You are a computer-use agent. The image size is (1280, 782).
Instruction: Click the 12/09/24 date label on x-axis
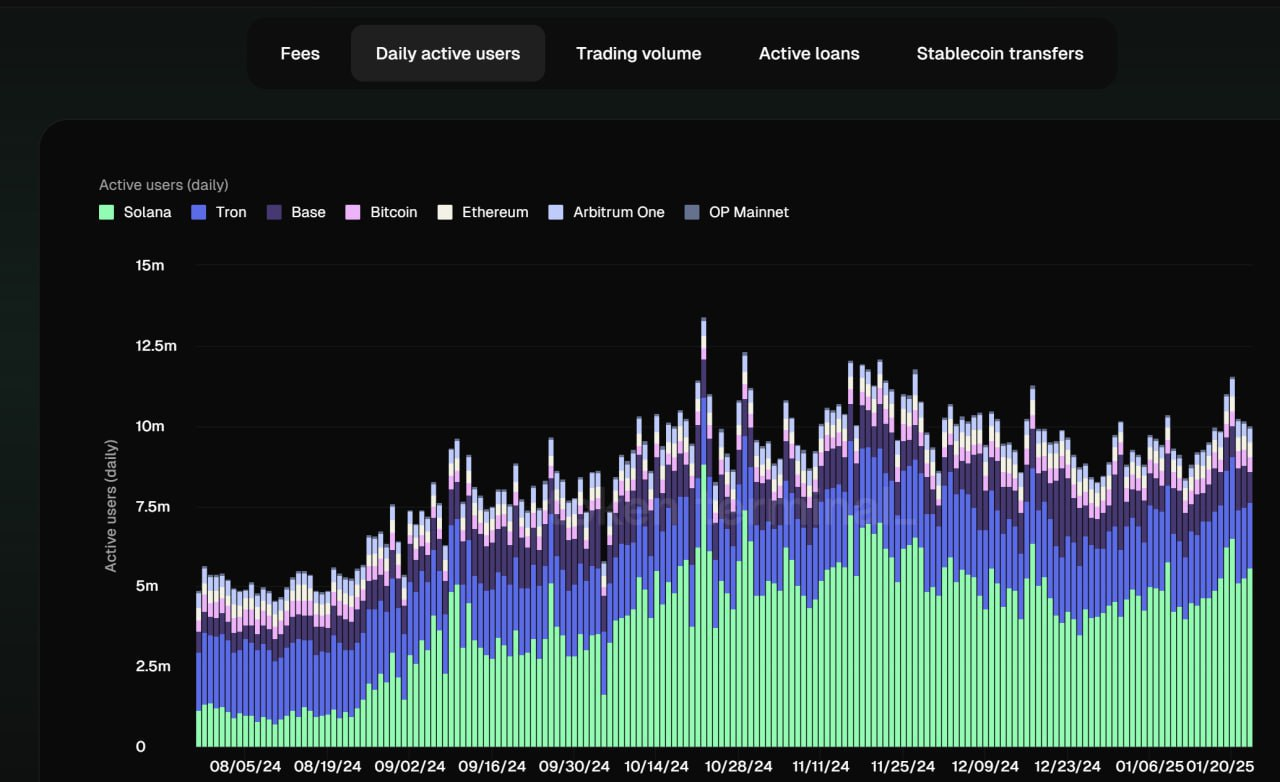[985, 767]
